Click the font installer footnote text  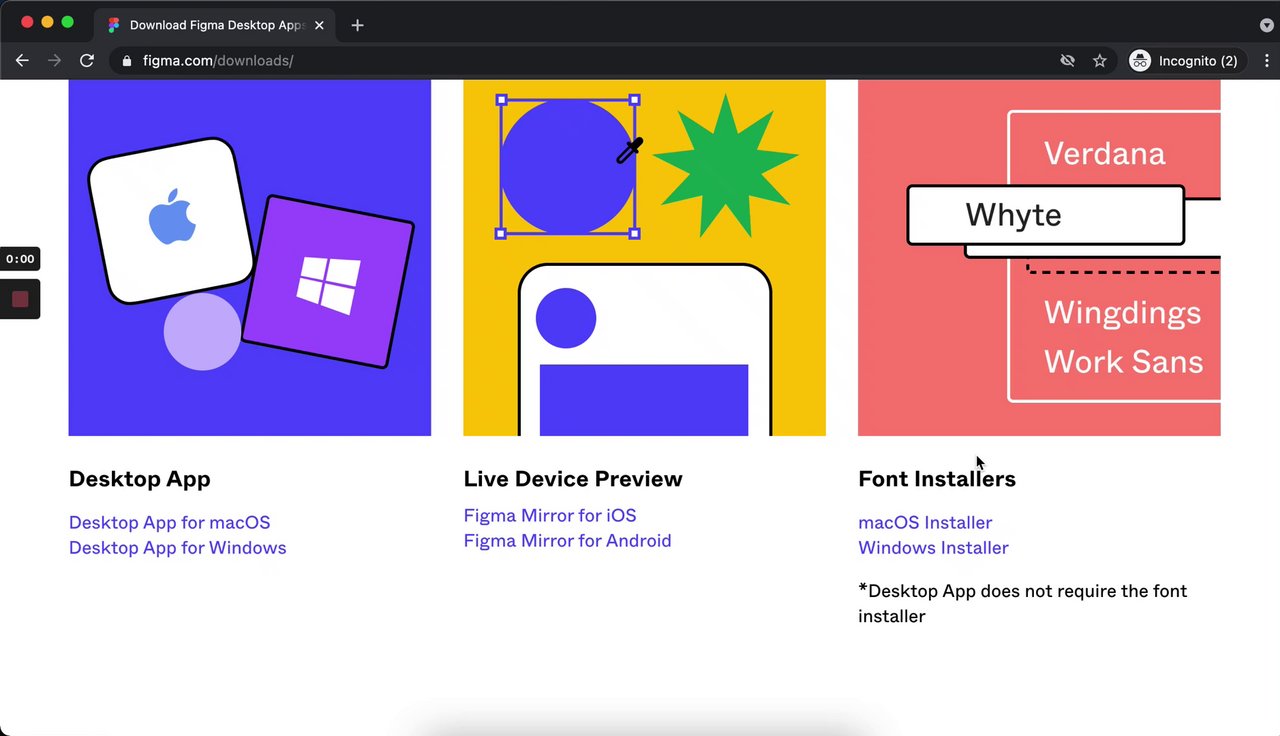coord(1022,604)
